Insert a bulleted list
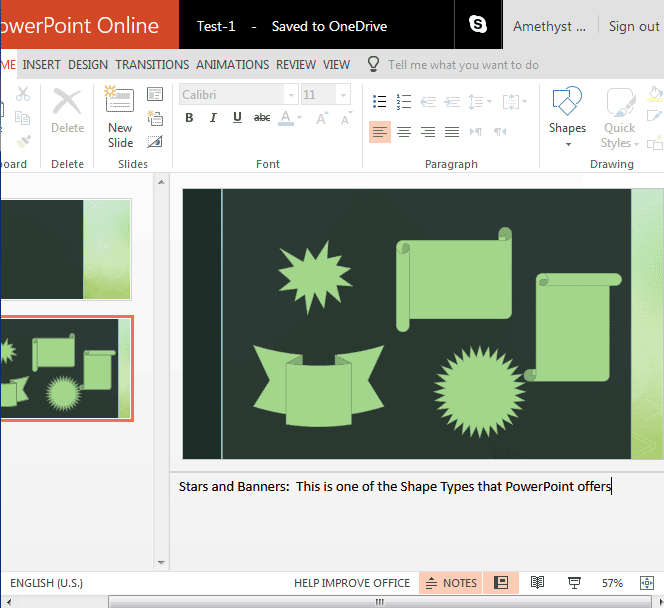 coord(380,101)
